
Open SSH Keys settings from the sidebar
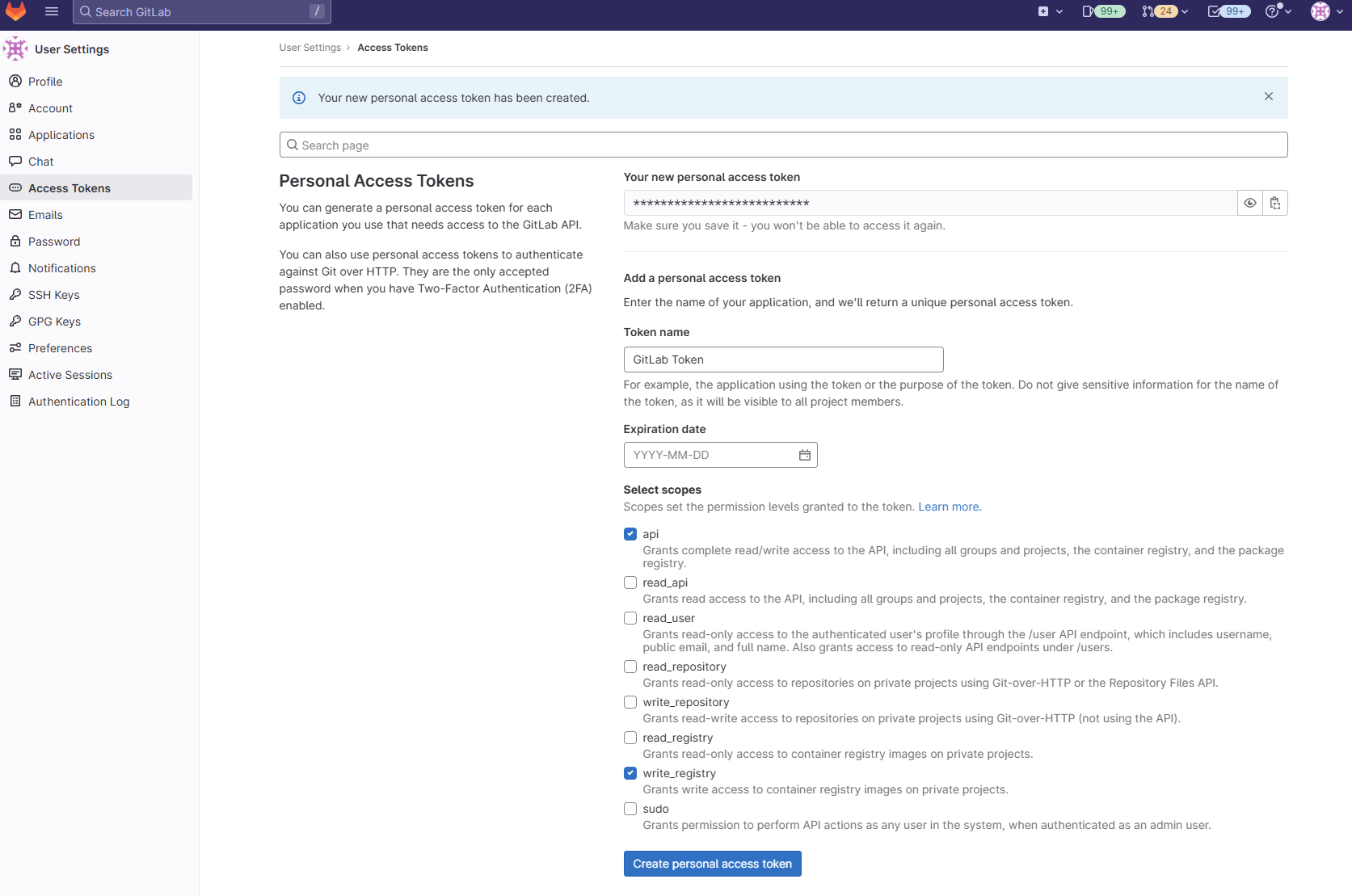click(53, 295)
